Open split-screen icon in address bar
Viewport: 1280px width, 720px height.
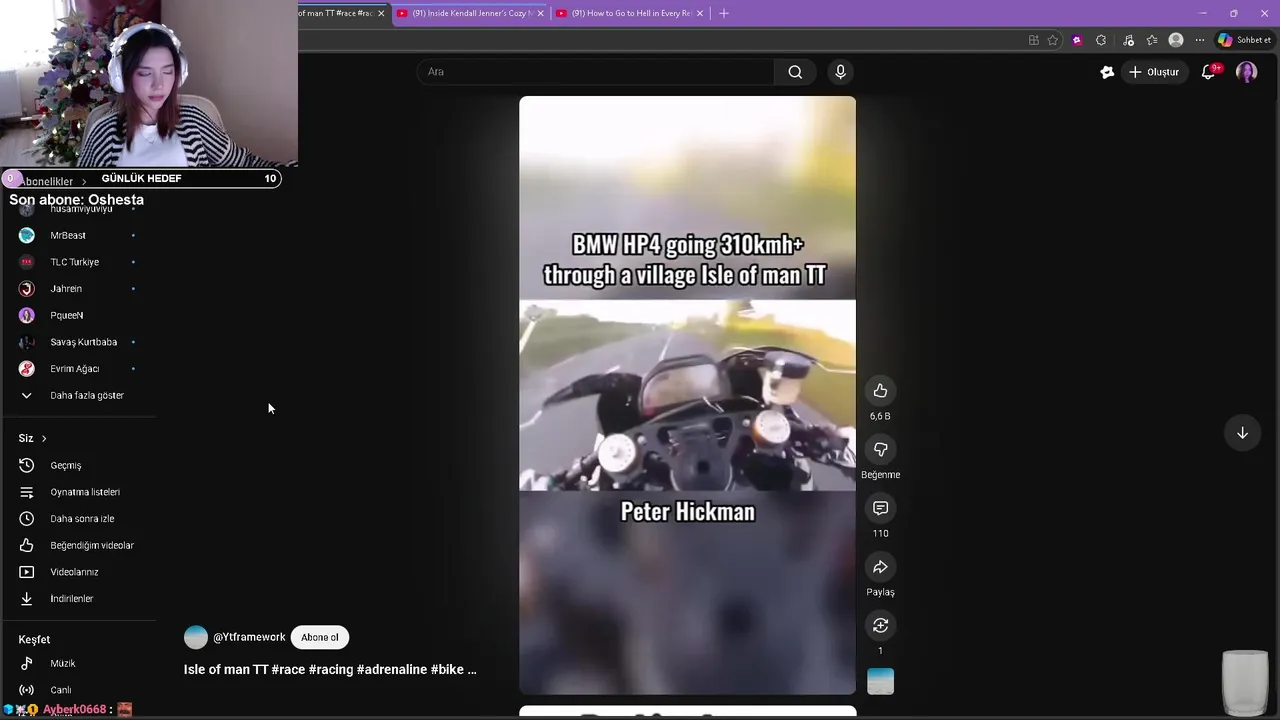1033,40
